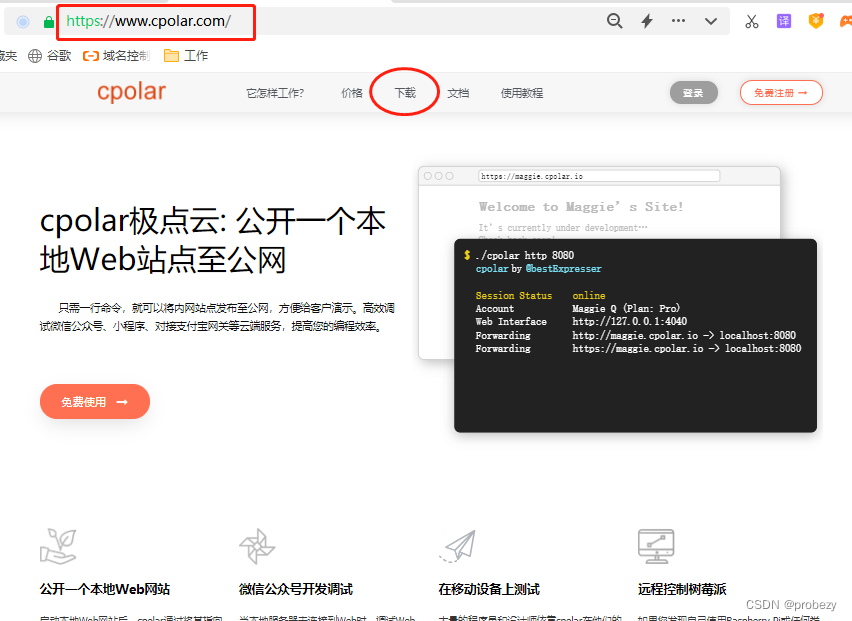Viewport: 852px width, 621px height.
Task: Select the monitor icon above 远程控制树莓派
Action: point(656,546)
